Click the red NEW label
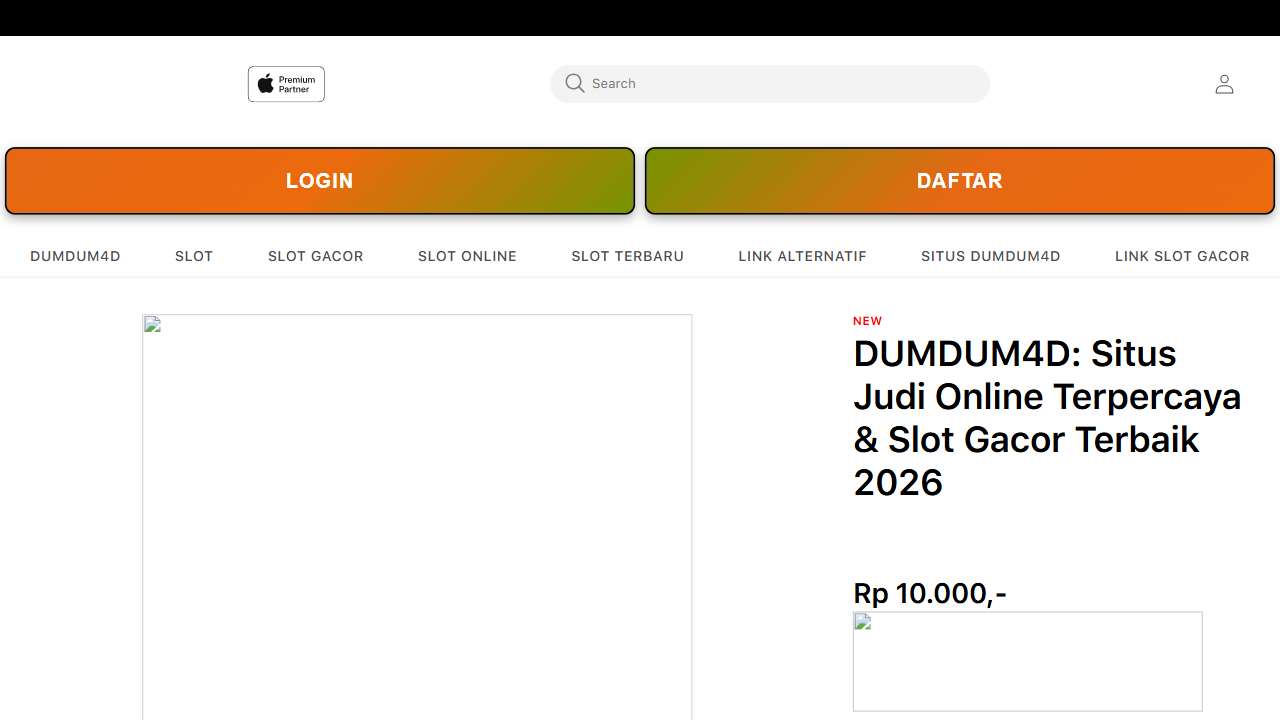Image resolution: width=1280 pixels, height=720 pixels. pyautogui.click(x=868, y=321)
